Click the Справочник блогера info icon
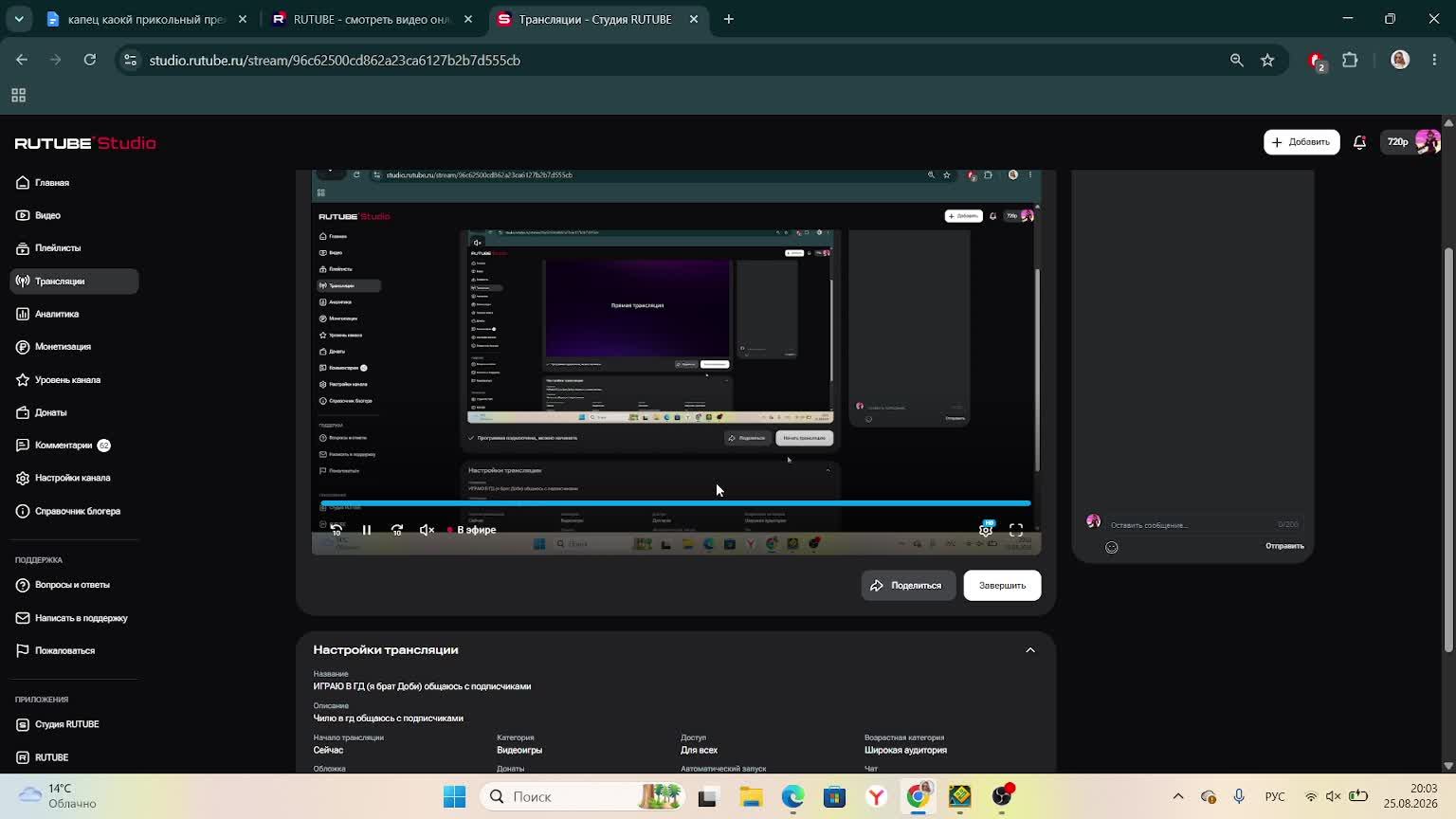 tap(23, 512)
